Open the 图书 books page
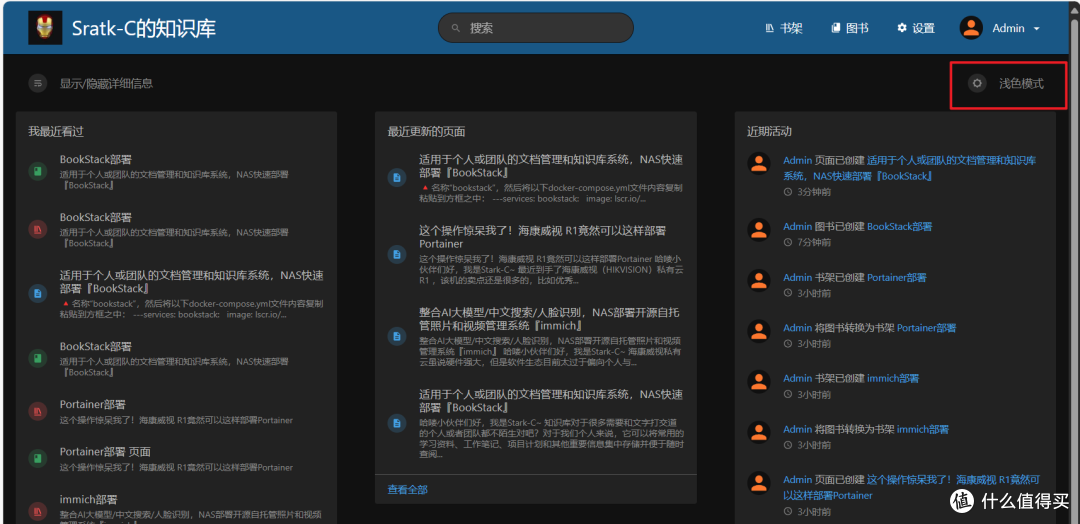The height and width of the screenshot is (524, 1080). (849, 28)
